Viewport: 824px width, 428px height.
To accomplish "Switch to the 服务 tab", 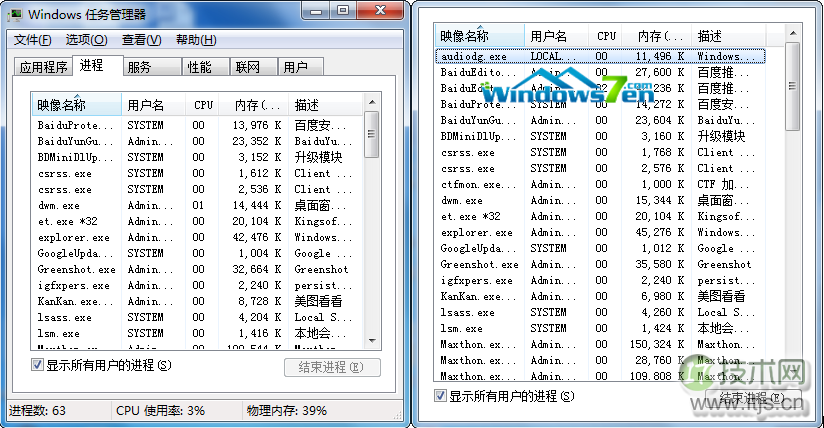I will (152, 67).
